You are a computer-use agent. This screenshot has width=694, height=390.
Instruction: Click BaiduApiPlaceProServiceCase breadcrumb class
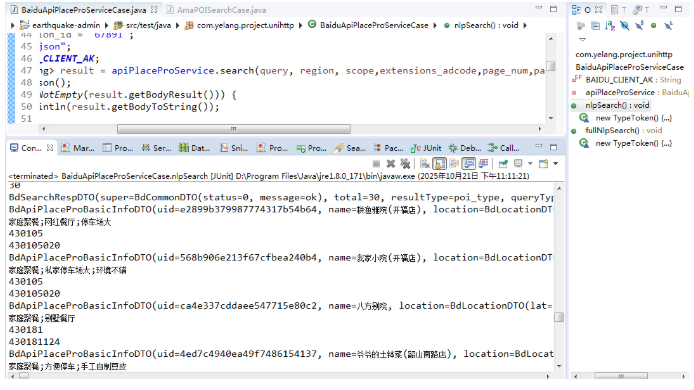click(368, 26)
